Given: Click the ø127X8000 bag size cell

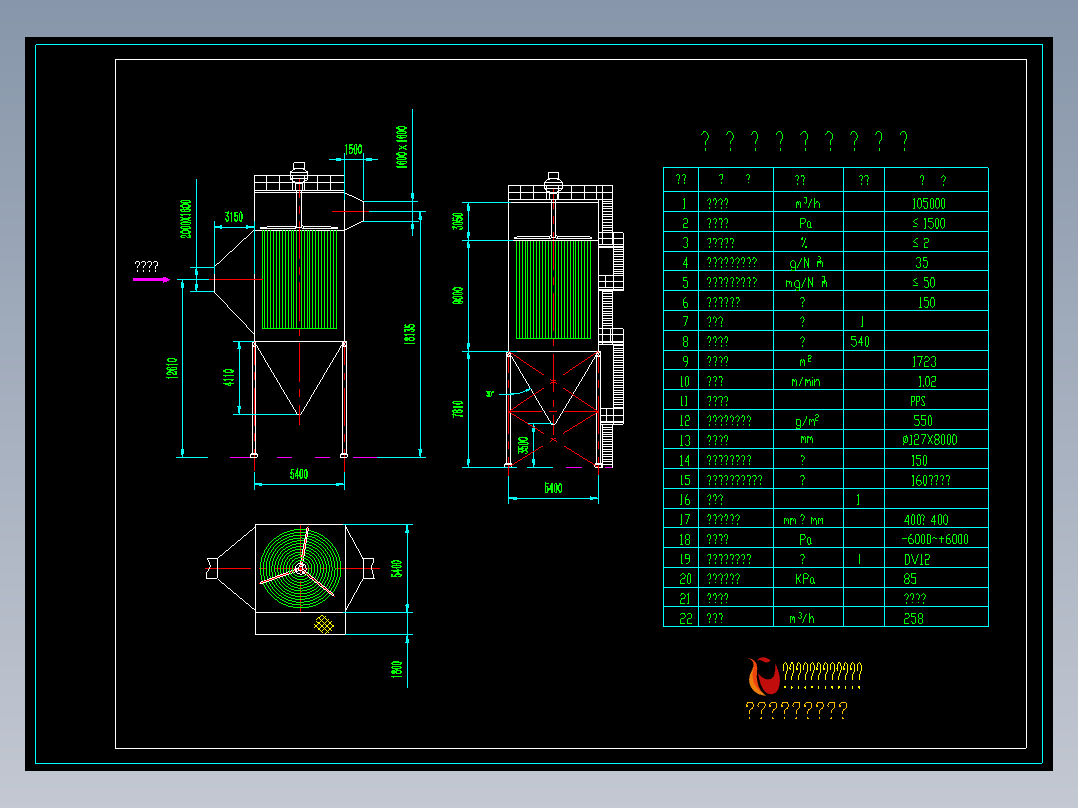Looking at the screenshot, I should point(930,440).
